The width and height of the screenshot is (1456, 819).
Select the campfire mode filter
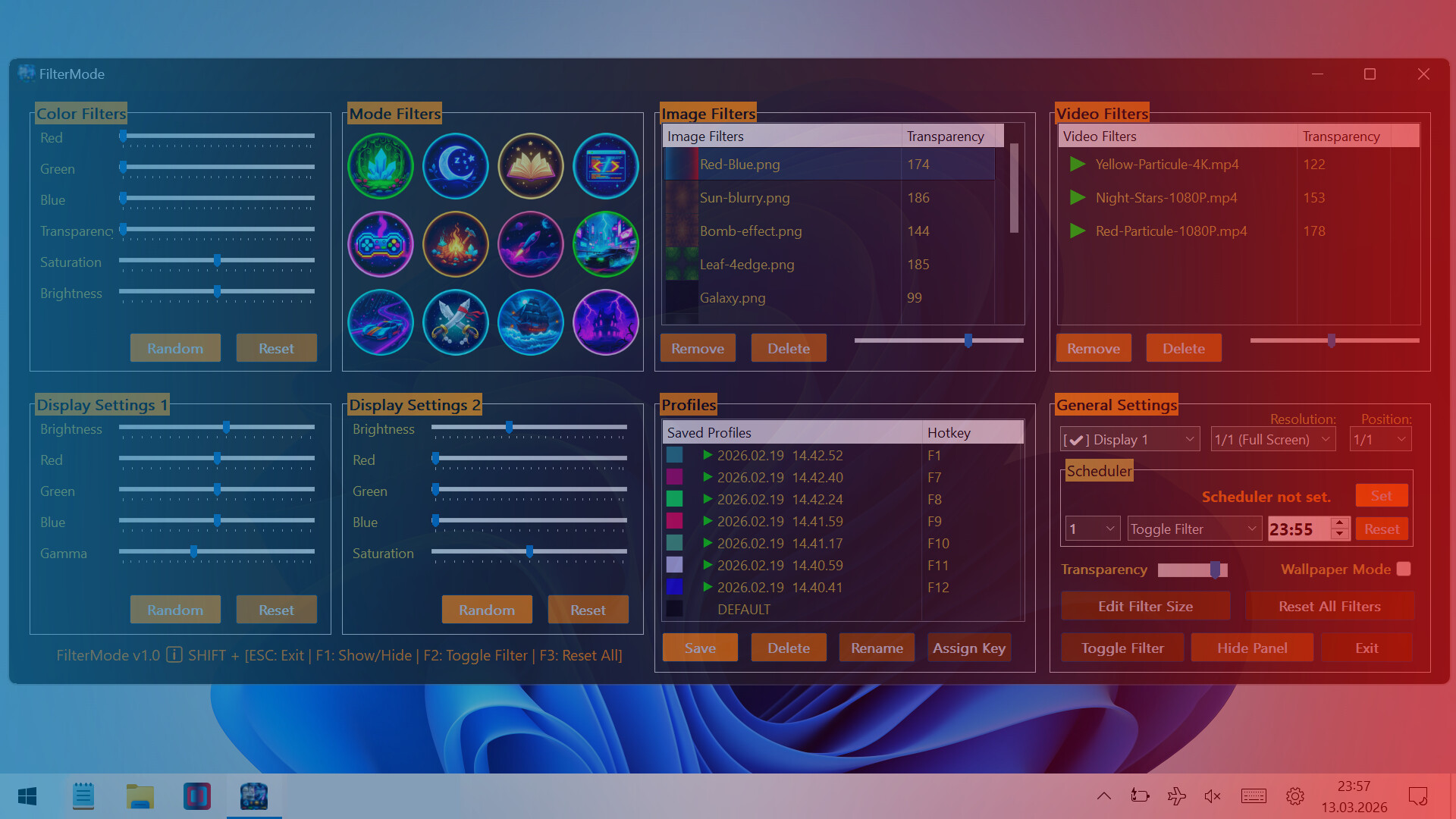(x=455, y=244)
